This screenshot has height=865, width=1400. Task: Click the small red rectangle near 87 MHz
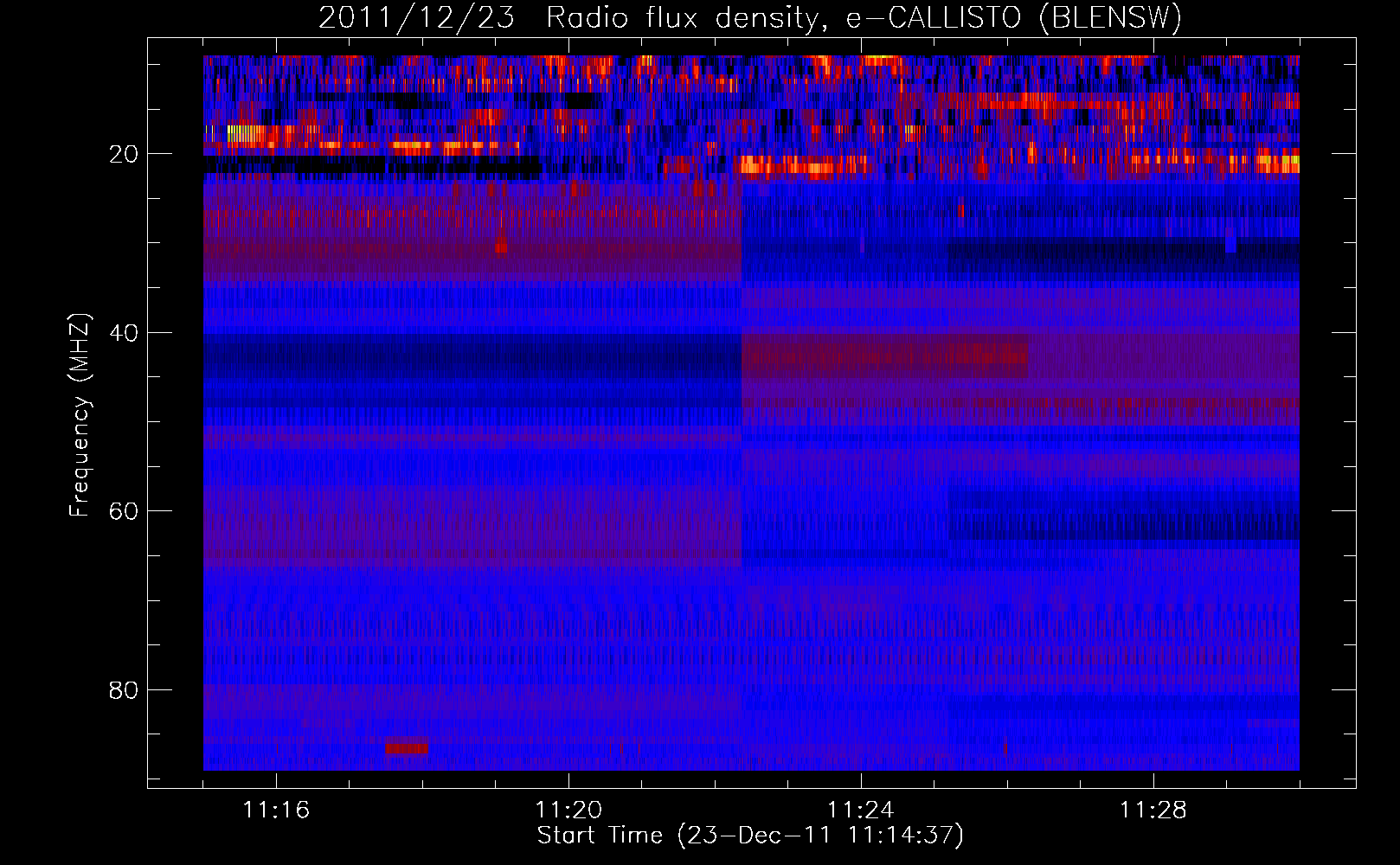(x=407, y=748)
